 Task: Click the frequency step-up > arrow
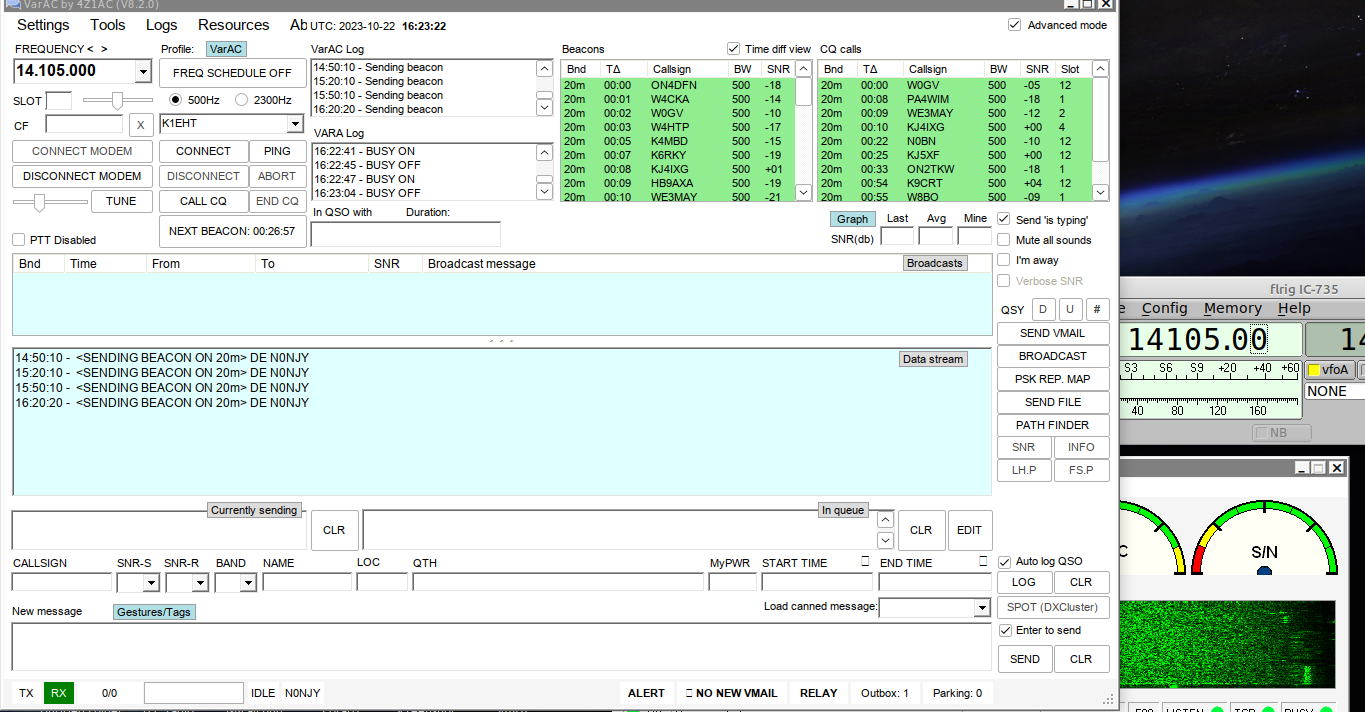104,49
